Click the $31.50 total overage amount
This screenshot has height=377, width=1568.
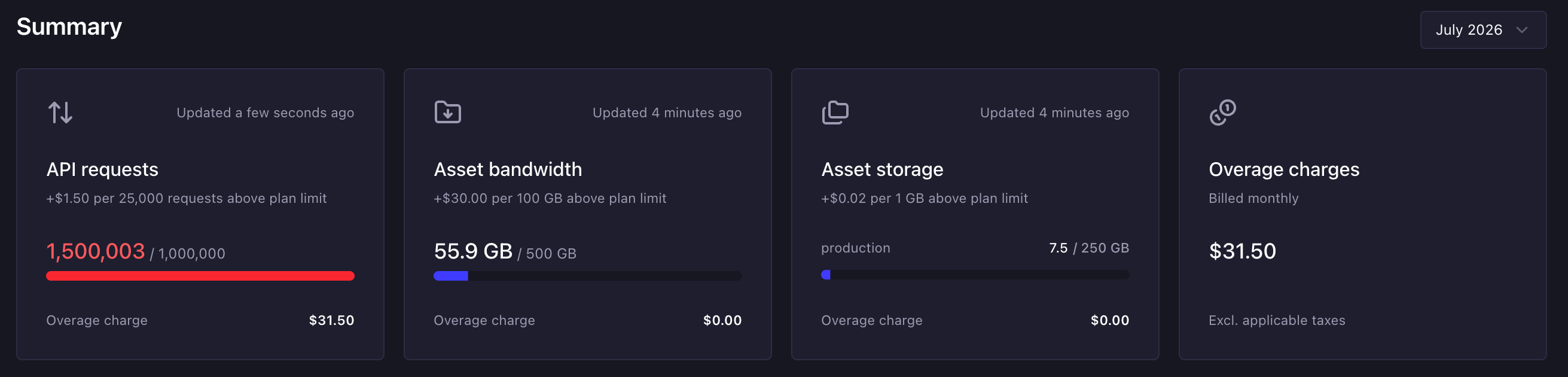[x=1242, y=251]
